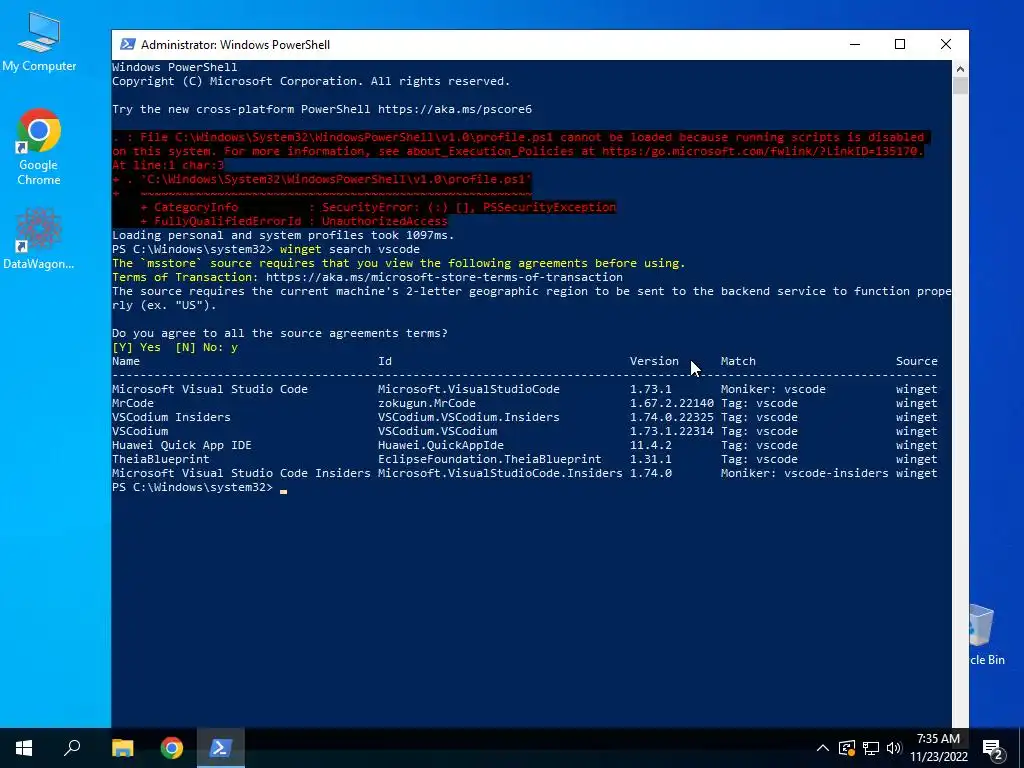Click the VSCodium.VSCodium.Insiders Id text
The height and width of the screenshot is (768, 1024).
[468, 417]
